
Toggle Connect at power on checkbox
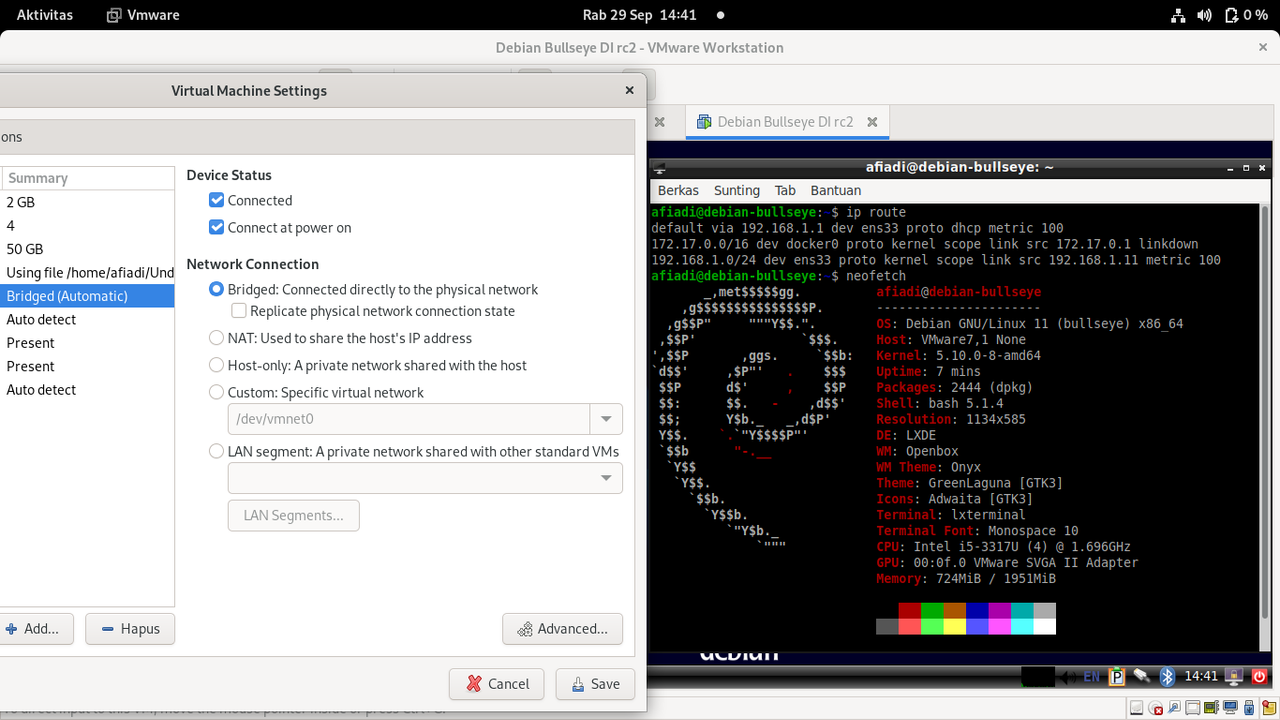click(216, 227)
